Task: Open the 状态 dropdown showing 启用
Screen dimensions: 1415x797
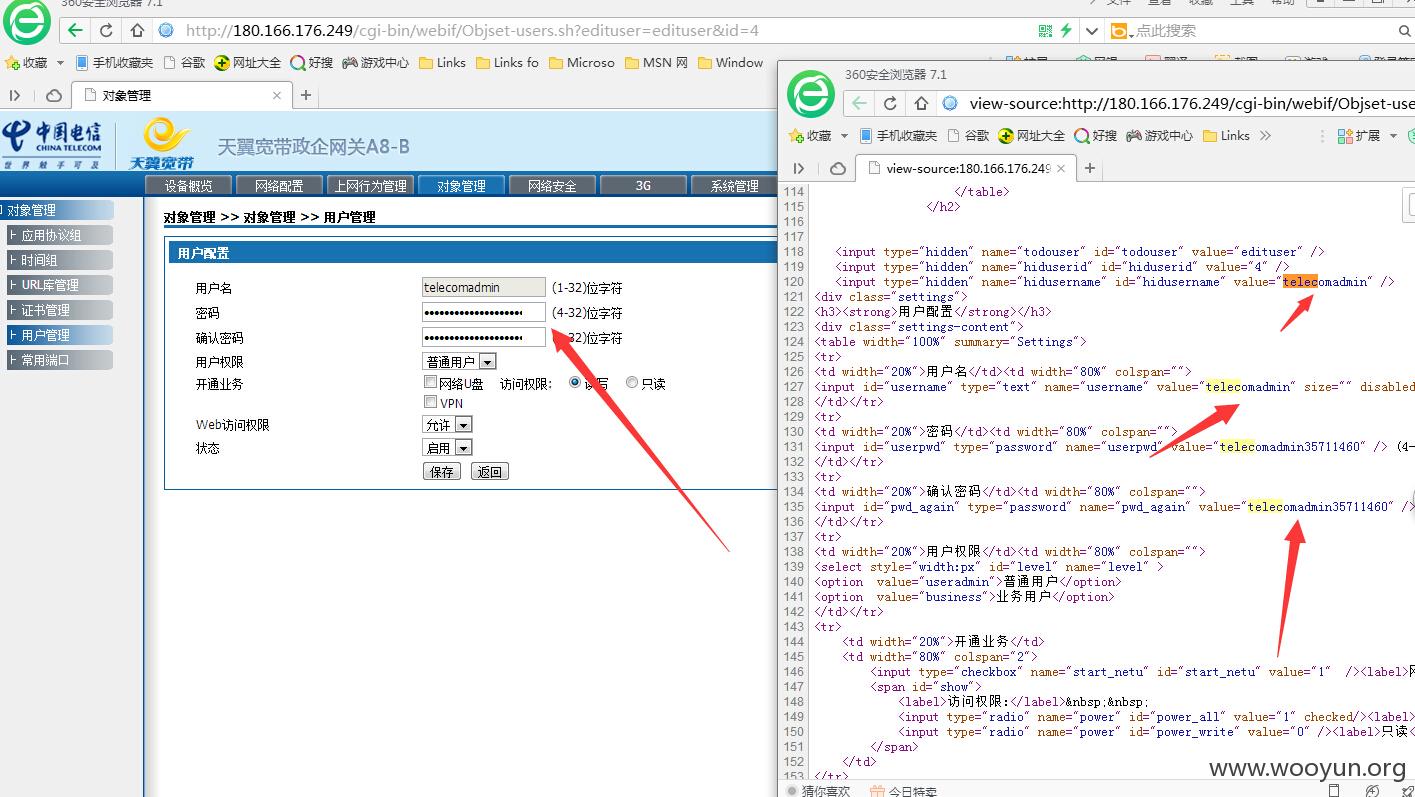Action: [x=447, y=447]
